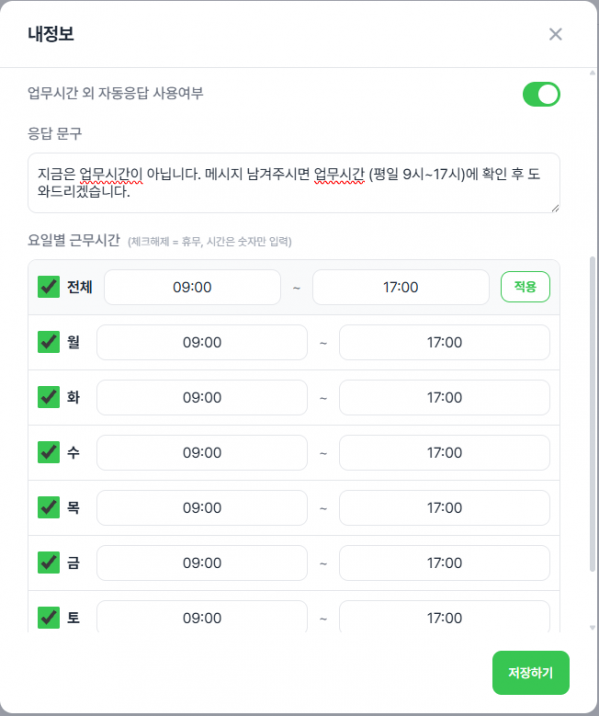This screenshot has height=716, width=599.
Task: Click 수 end time 17:00 field
Action: click(x=444, y=453)
